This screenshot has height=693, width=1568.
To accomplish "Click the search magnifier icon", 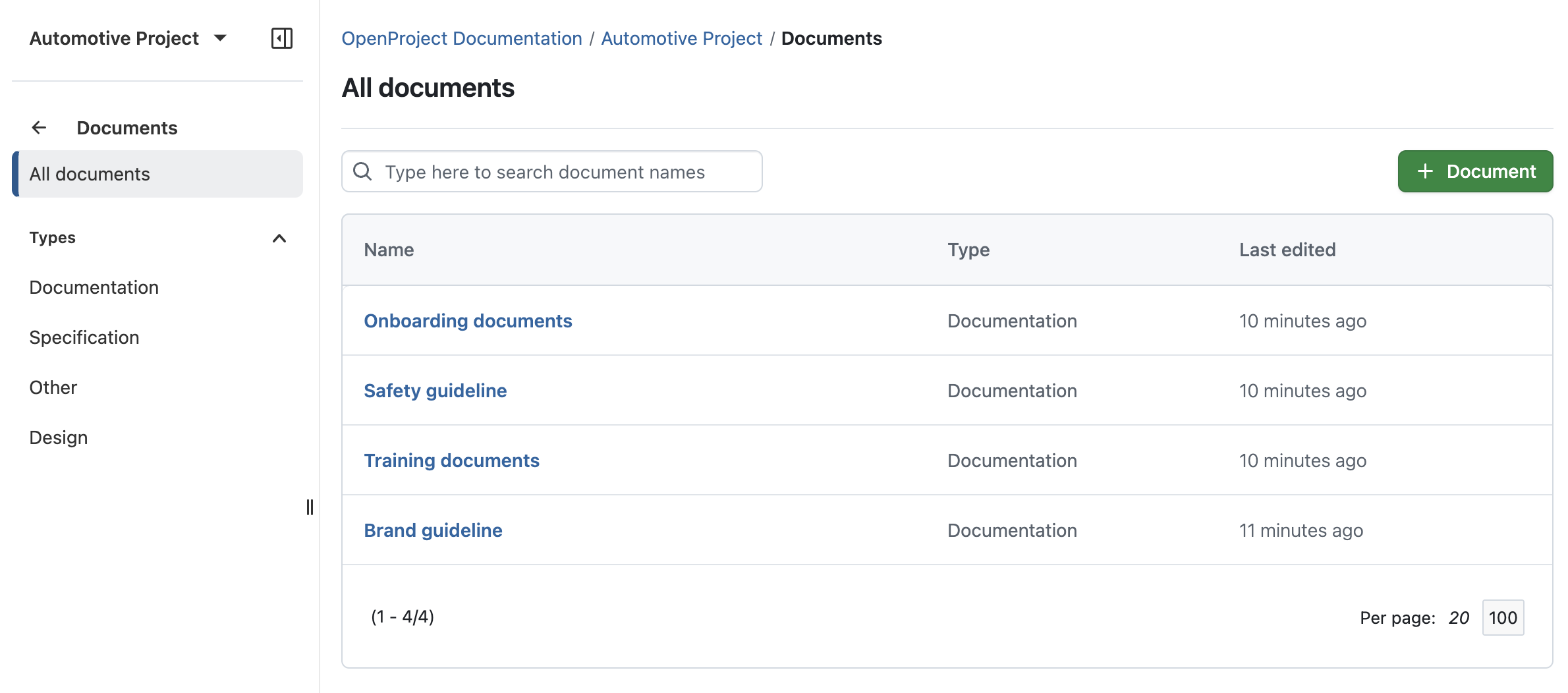I will tap(362, 171).
